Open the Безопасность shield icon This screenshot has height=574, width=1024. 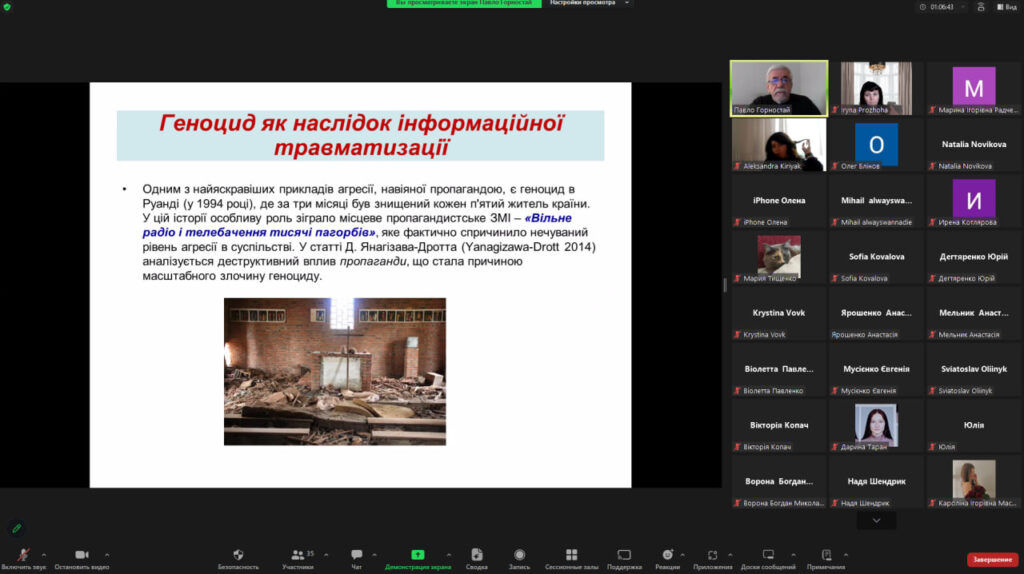(238, 555)
